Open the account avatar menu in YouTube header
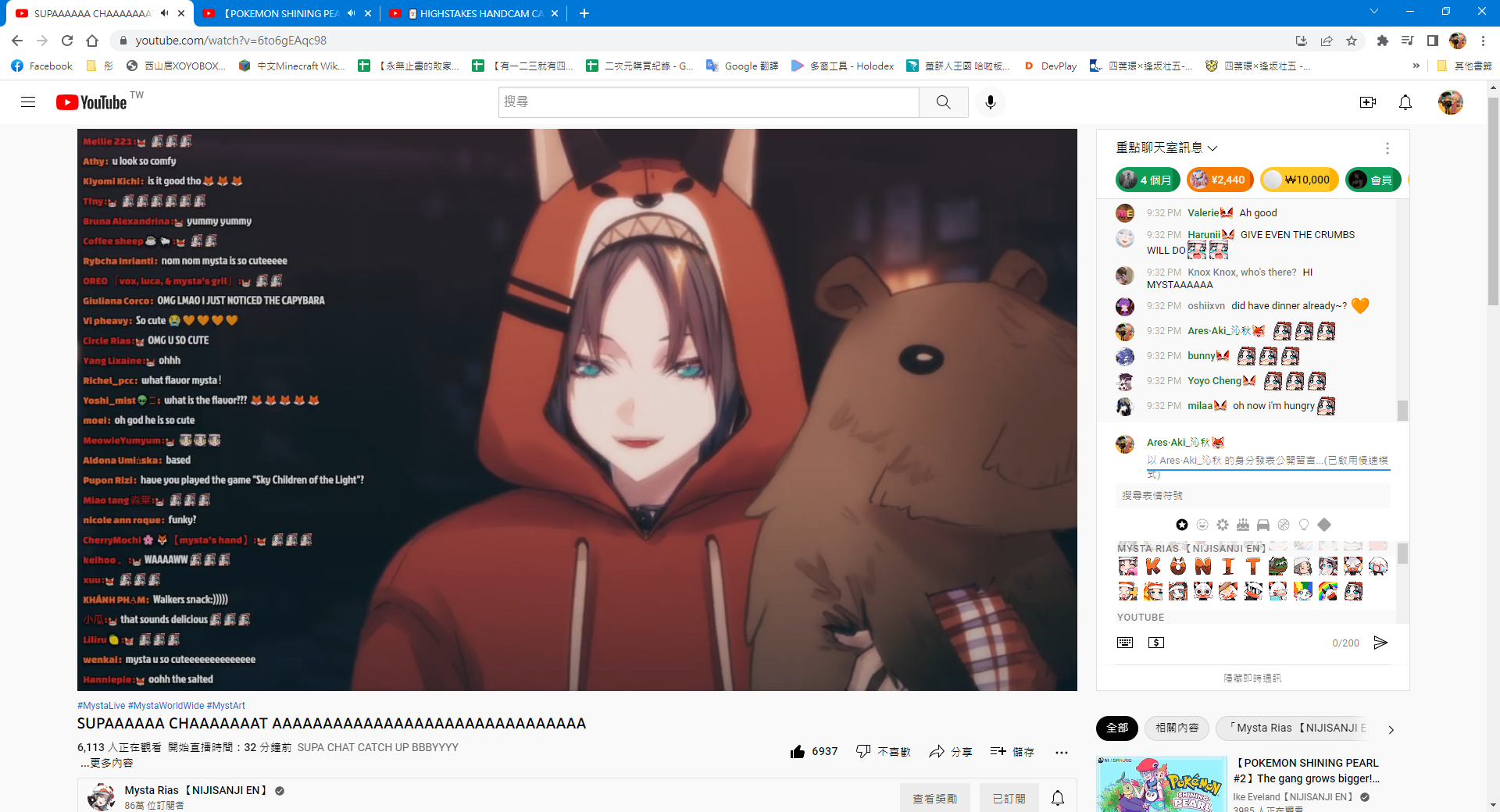The image size is (1500, 812). [x=1451, y=102]
